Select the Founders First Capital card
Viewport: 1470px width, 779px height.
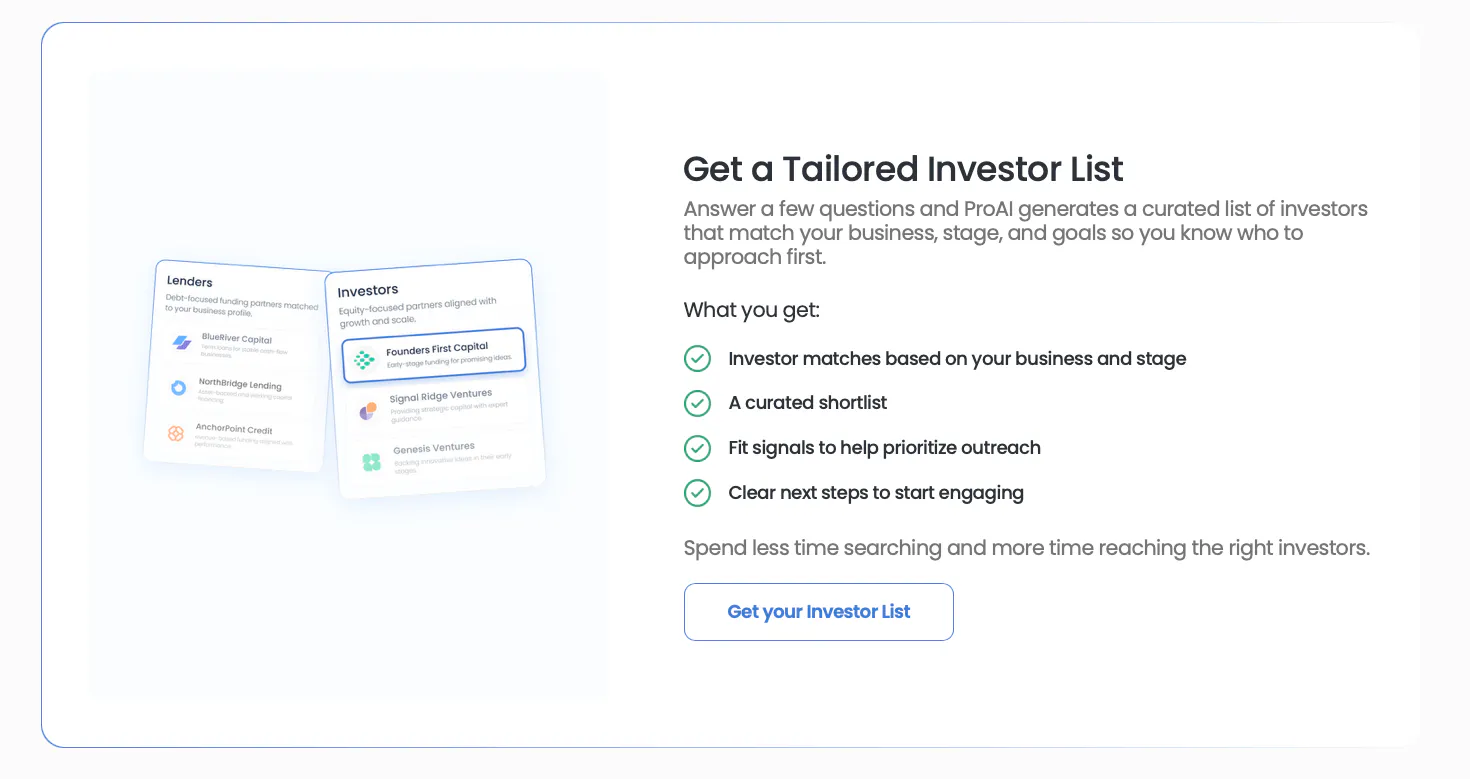[x=434, y=355]
